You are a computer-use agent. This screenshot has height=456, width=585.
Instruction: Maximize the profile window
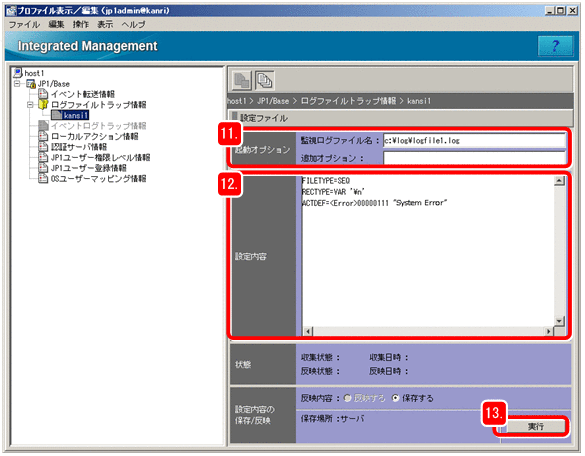(x=560, y=10)
